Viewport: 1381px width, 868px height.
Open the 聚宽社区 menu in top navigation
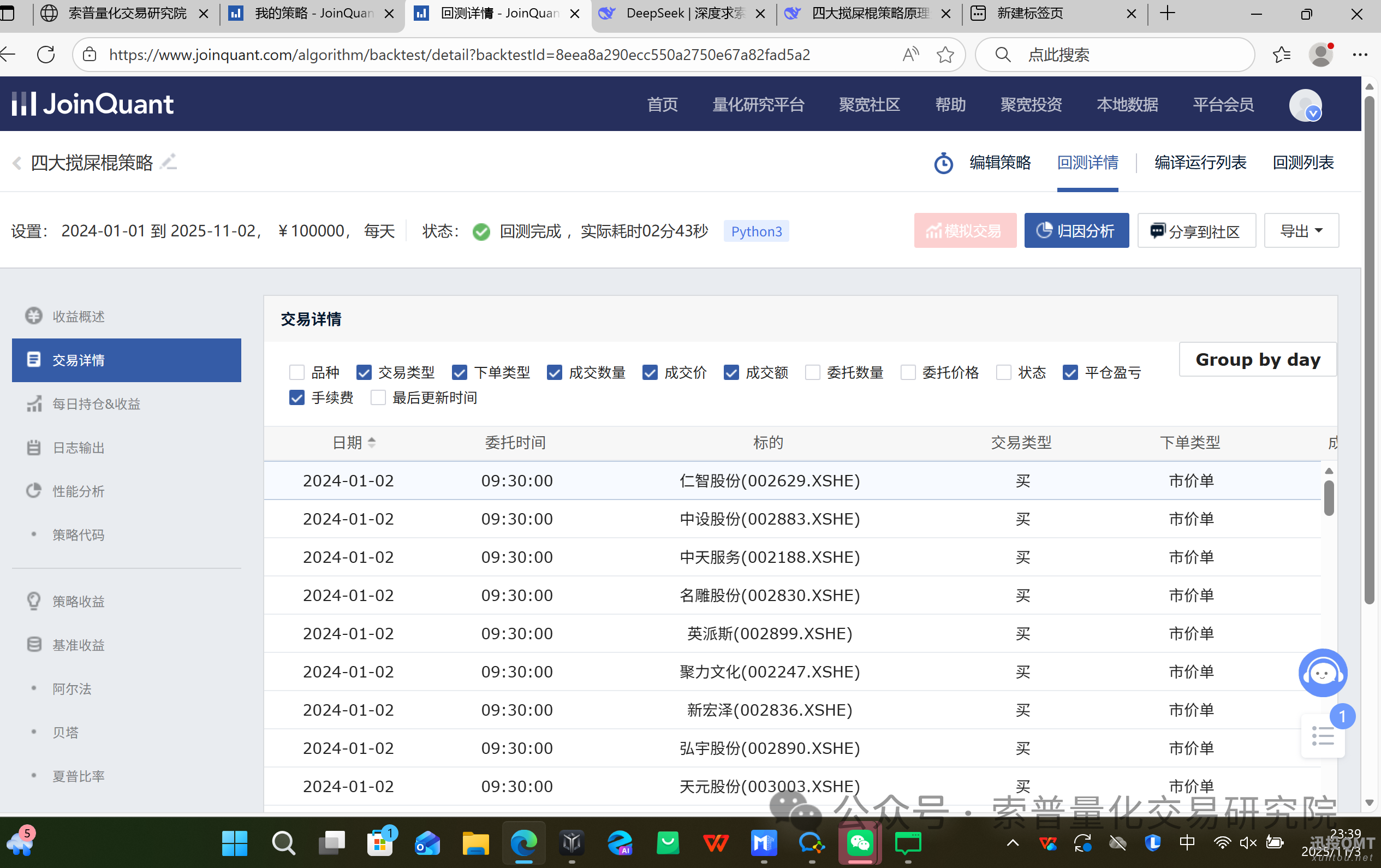pos(869,104)
